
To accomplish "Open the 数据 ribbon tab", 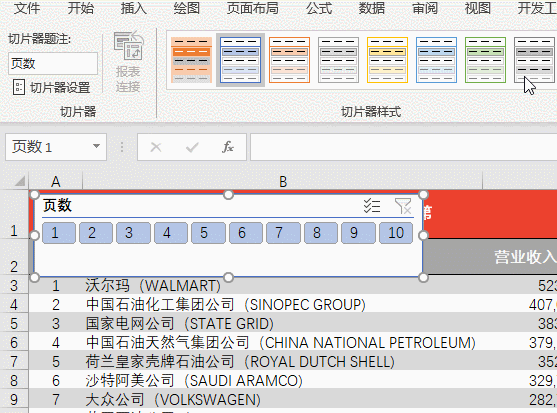I will [x=372, y=8].
